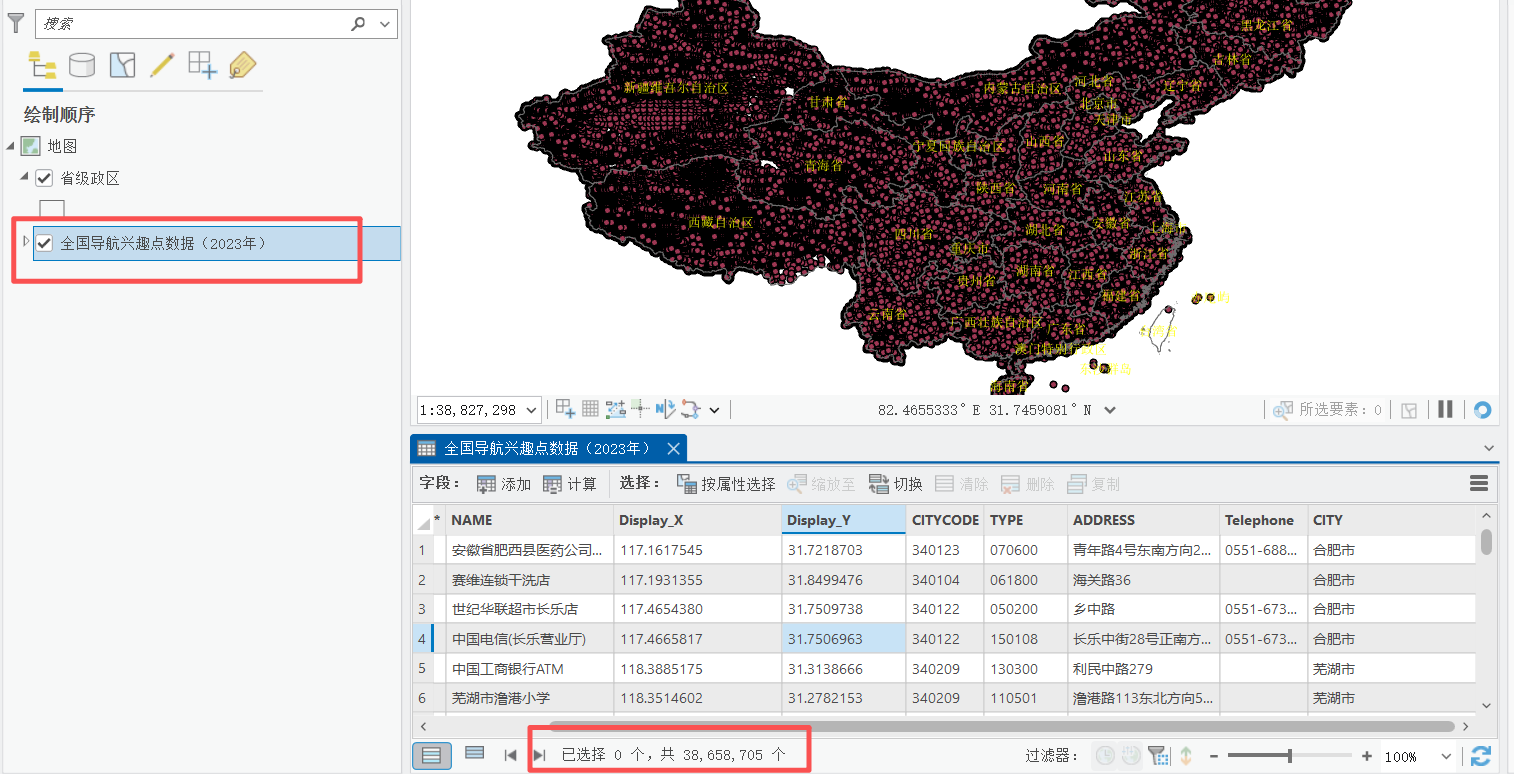Image resolution: width=1514 pixels, height=774 pixels.
Task: Open the map scale dropdown
Action: coord(531,410)
